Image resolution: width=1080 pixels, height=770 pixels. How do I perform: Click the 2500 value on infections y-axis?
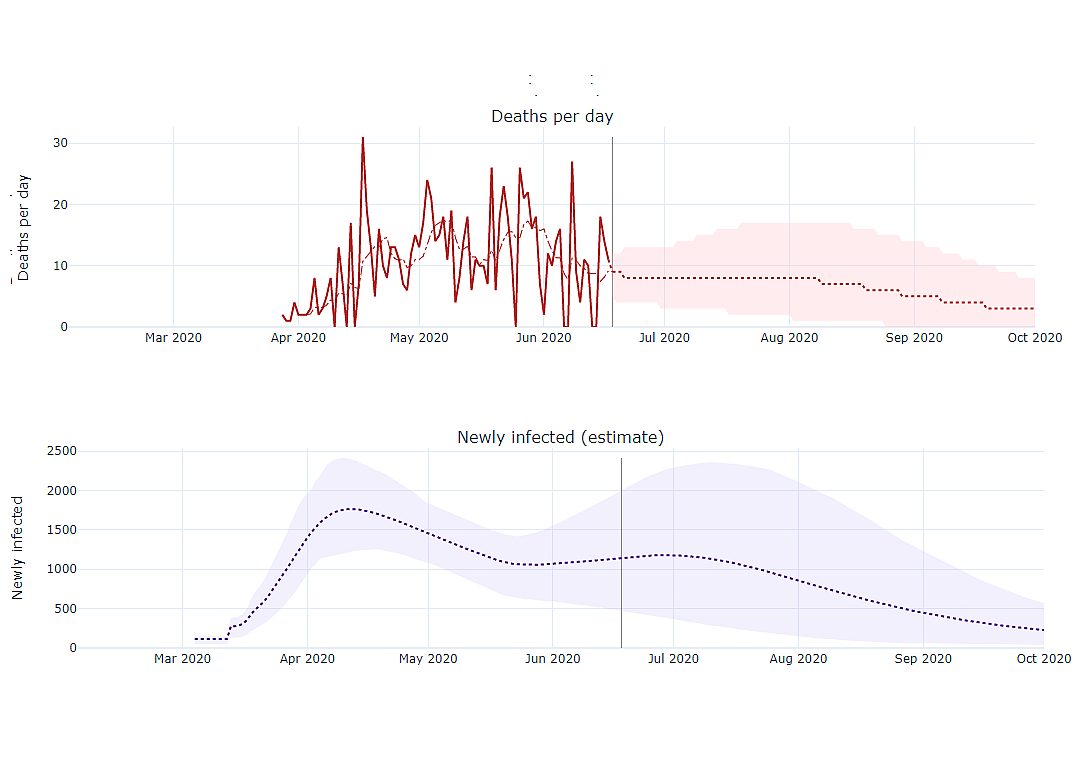(x=62, y=451)
